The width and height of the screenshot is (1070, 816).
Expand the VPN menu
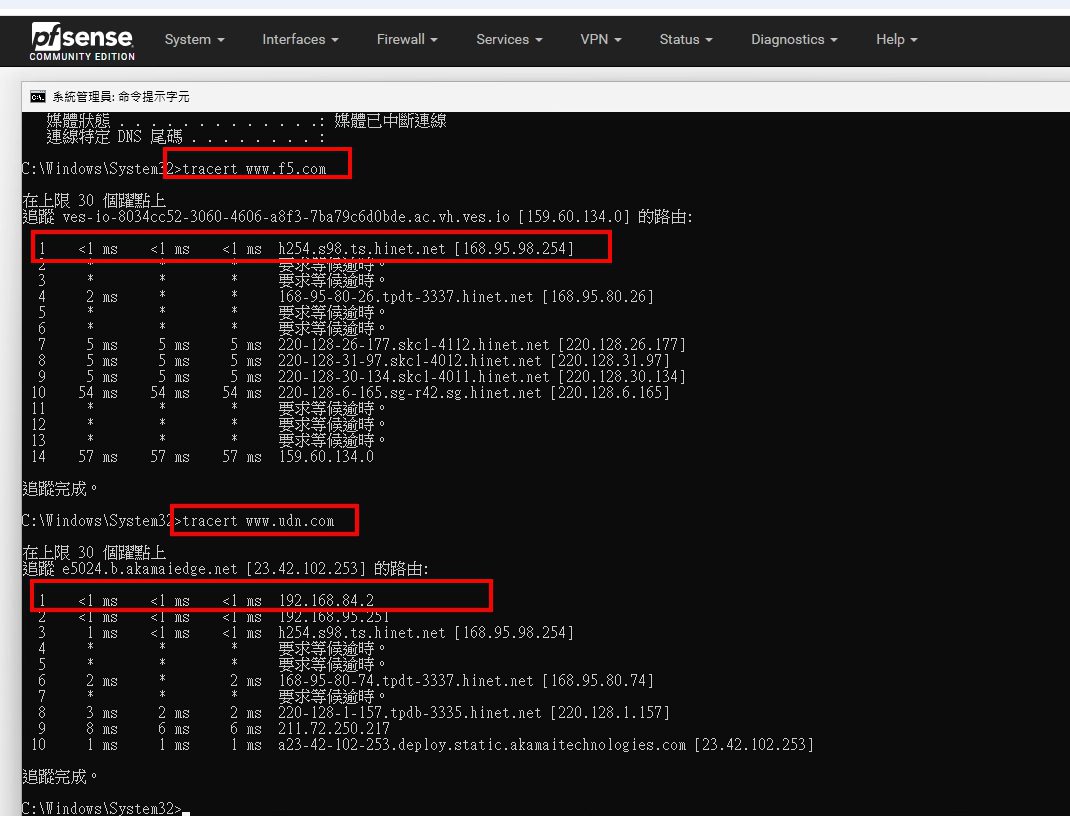600,40
